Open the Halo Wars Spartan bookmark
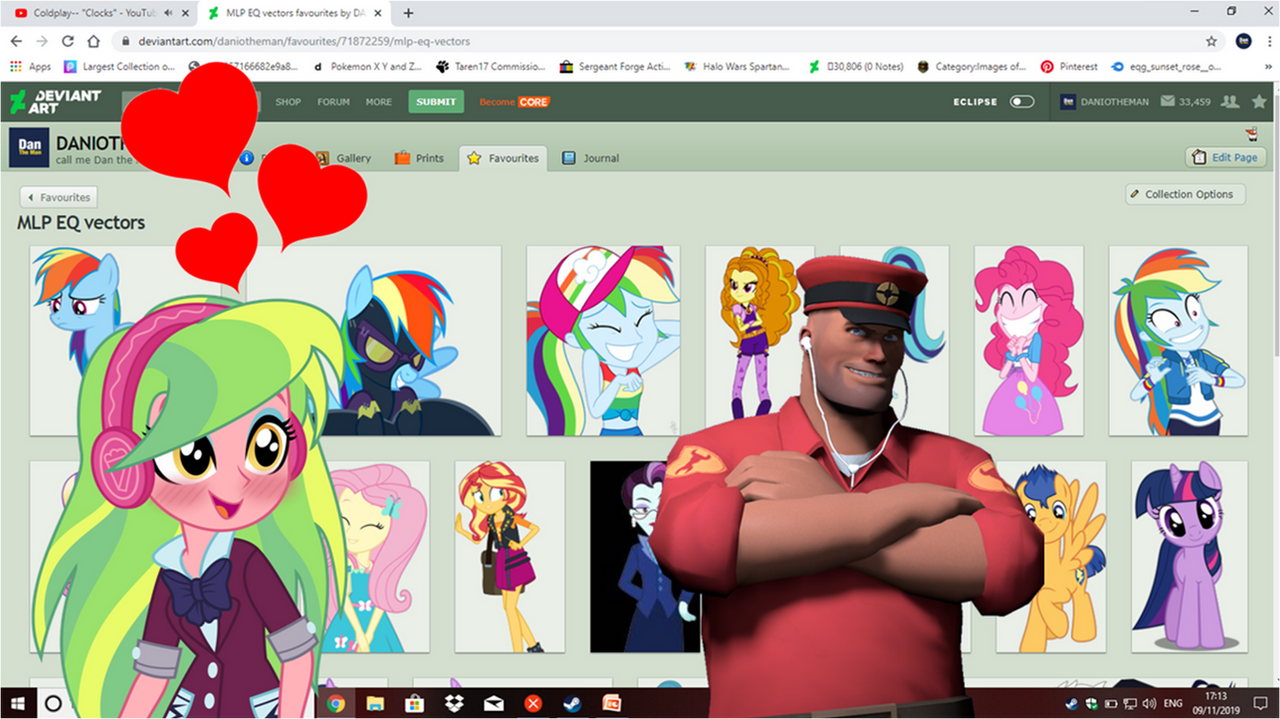Image resolution: width=1280 pixels, height=719 pixels. pyautogui.click(x=739, y=67)
